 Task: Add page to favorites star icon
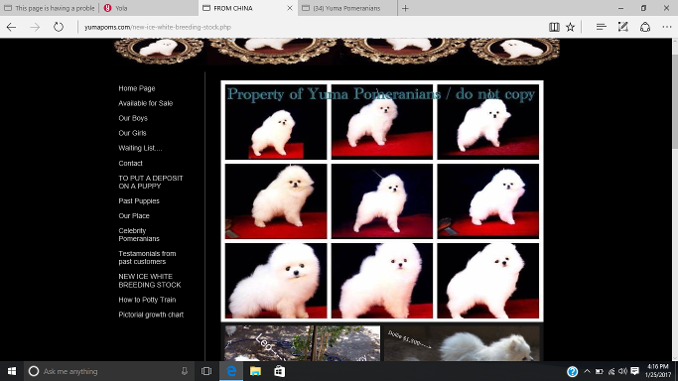[x=570, y=27]
